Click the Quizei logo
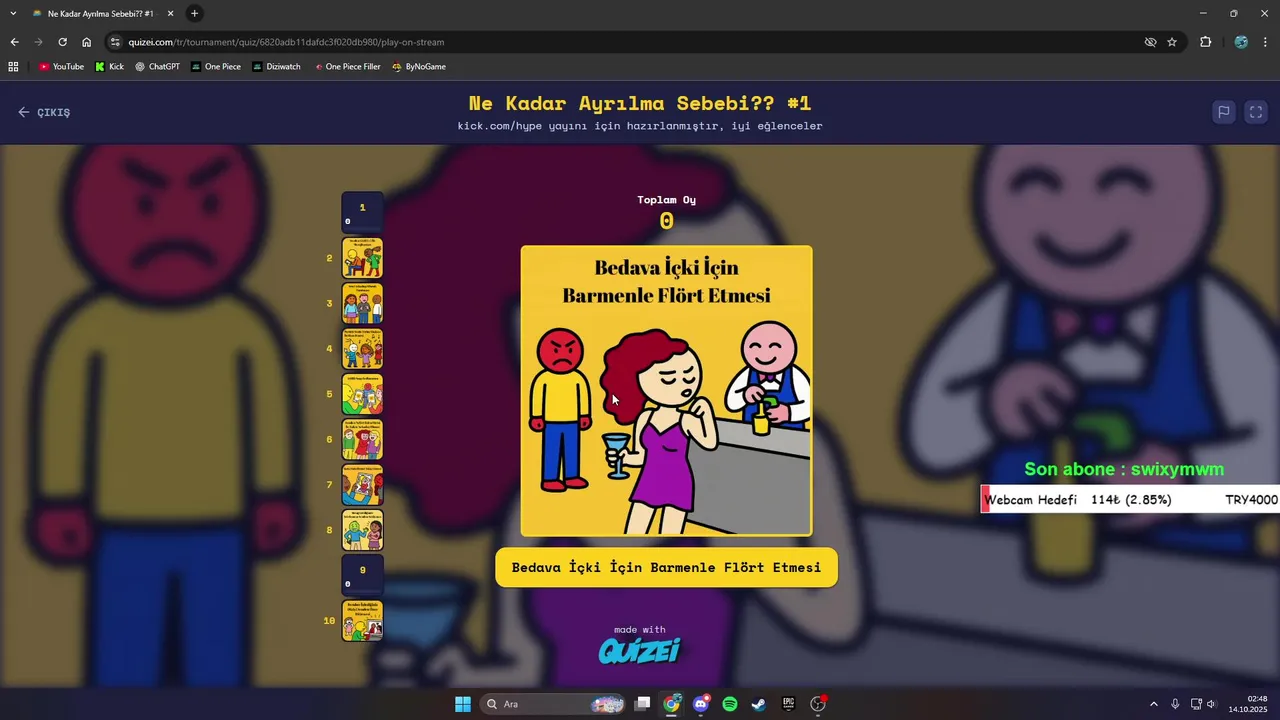The height and width of the screenshot is (720, 1280). click(x=640, y=651)
